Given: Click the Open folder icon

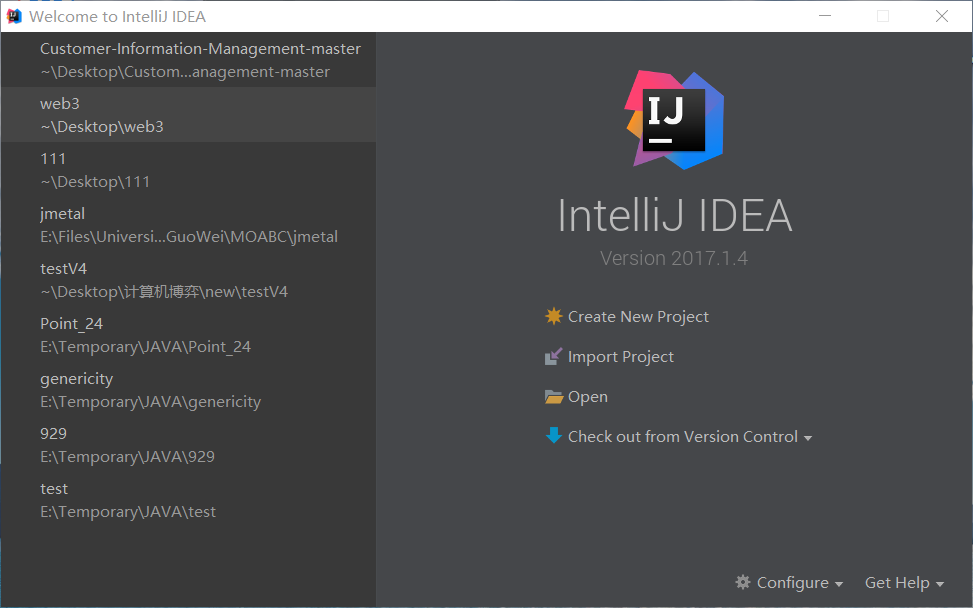Looking at the screenshot, I should coord(554,396).
